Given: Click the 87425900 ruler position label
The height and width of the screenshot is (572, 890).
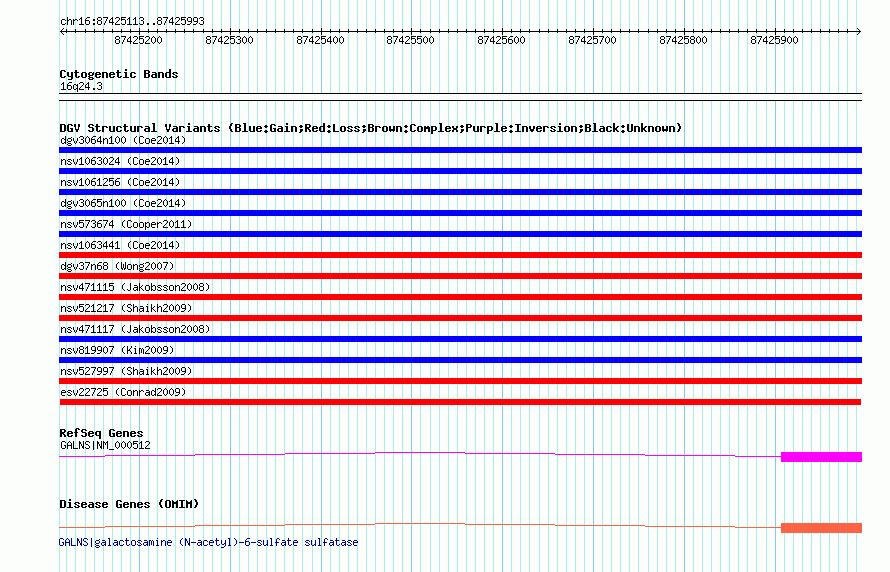Looking at the screenshot, I should (774, 40).
